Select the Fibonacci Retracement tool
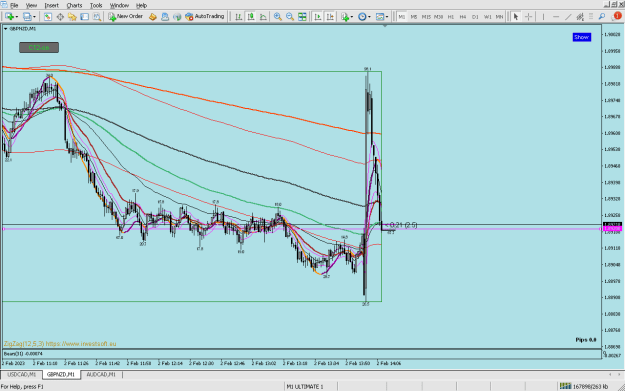Image resolution: width=625 pixels, height=391 pixels. [x=591, y=16]
